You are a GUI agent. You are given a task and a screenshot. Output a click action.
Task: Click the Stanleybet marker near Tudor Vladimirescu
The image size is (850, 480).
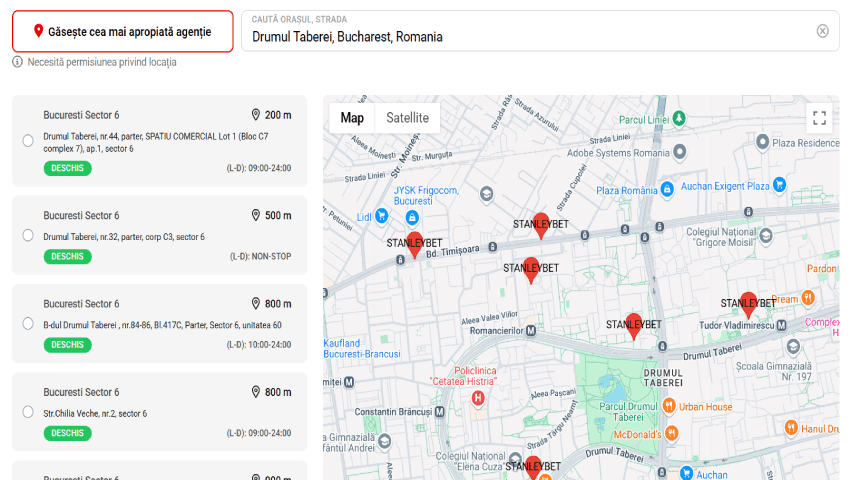[749, 305]
